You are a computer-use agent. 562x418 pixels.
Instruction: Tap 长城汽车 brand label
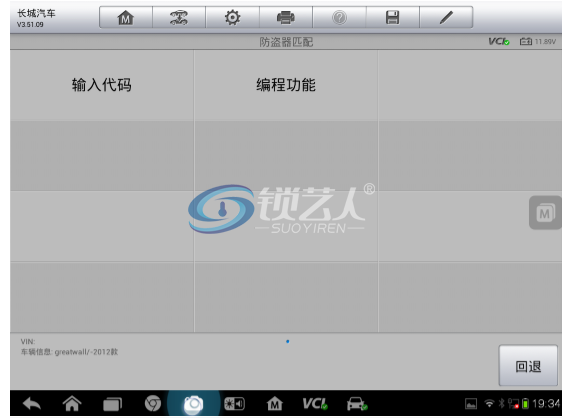(36, 14)
